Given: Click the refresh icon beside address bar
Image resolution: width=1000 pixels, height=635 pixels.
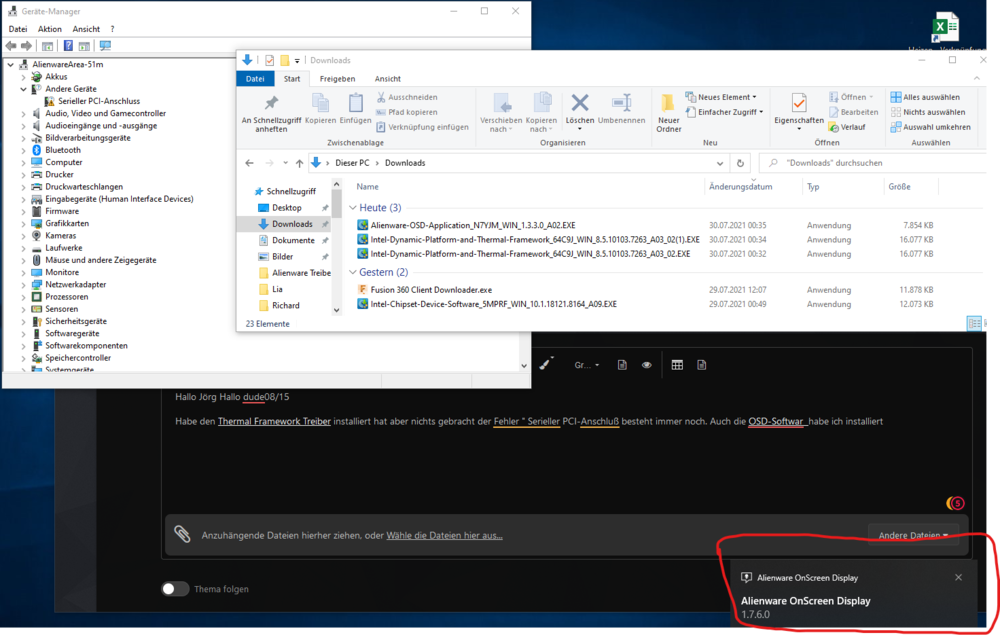Looking at the screenshot, I should click(740, 163).
